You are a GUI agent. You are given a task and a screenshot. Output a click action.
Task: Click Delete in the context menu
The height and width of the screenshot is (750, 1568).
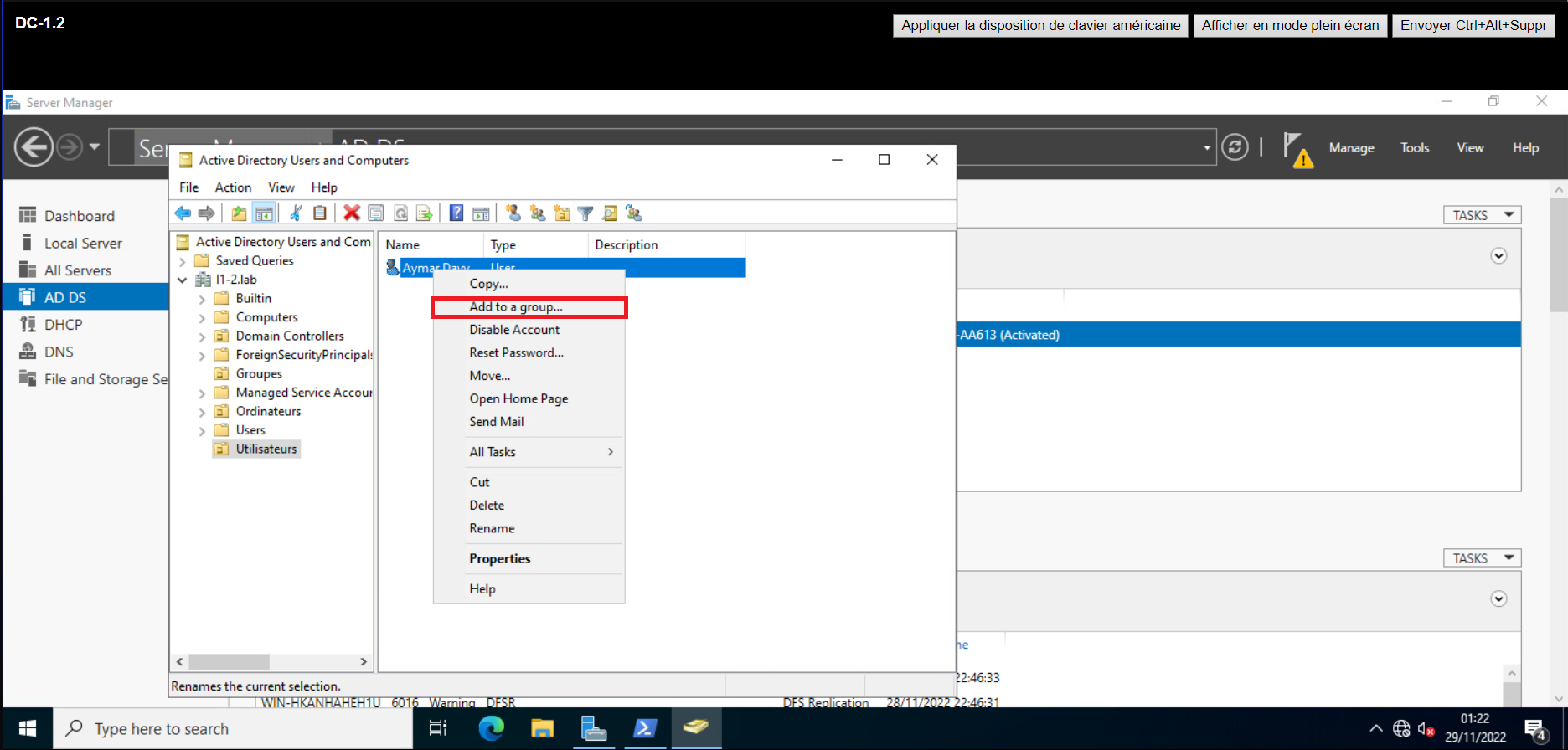tap(529, 506)
